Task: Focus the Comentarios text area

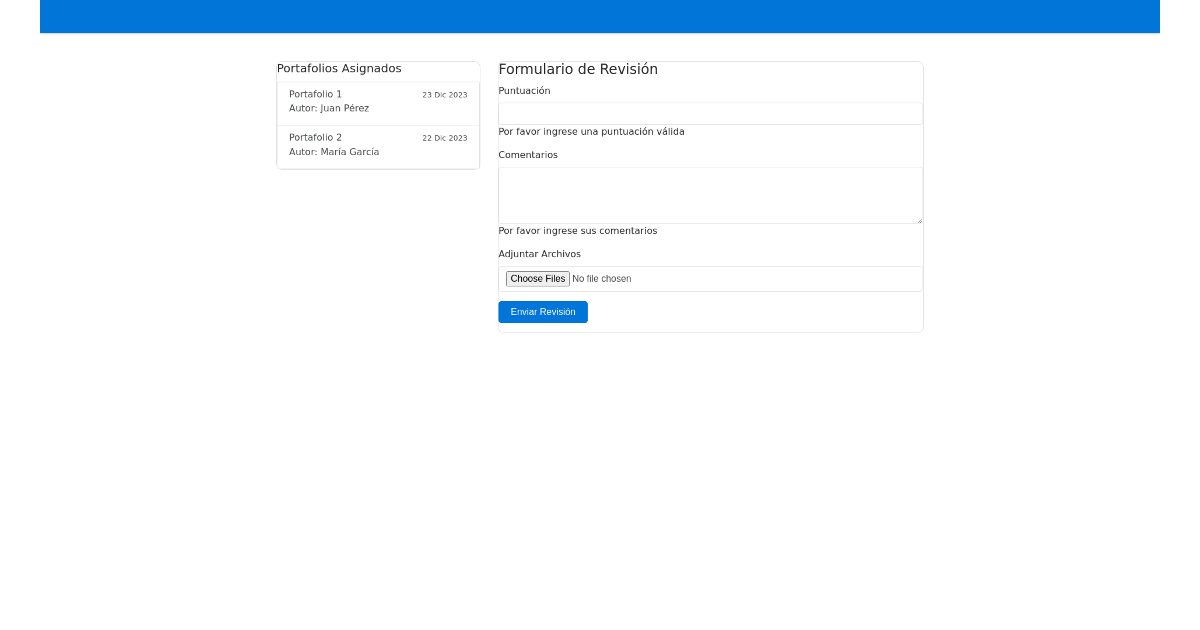Action: 710,195
